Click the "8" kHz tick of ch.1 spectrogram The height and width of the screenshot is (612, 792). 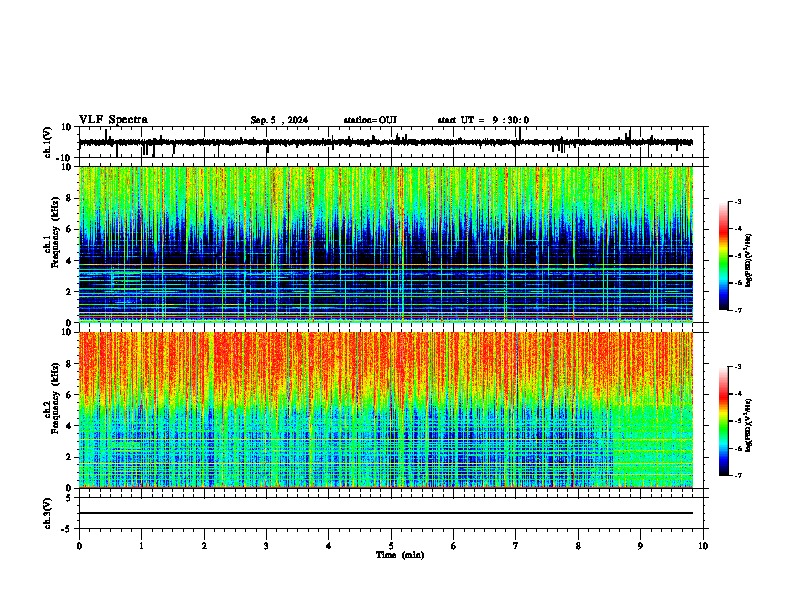coord(70,198)
